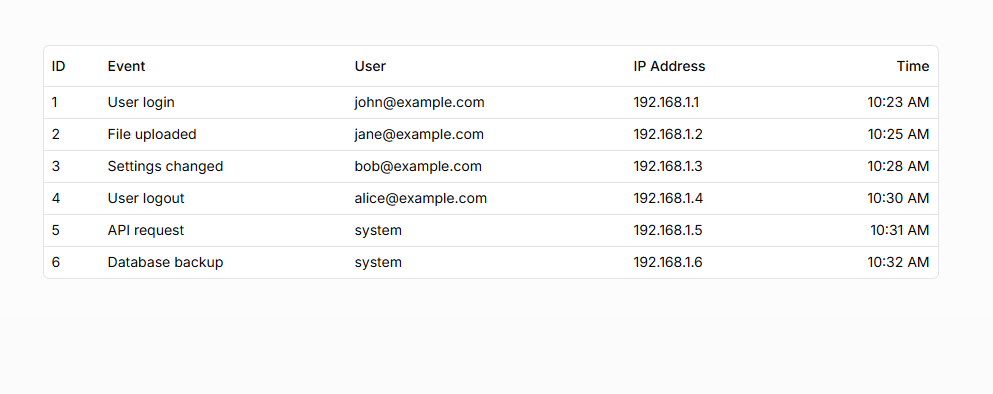Click the 10:28 AM time cell
Image resolution: width=993 pixels, height=394 pixels.
898,167
